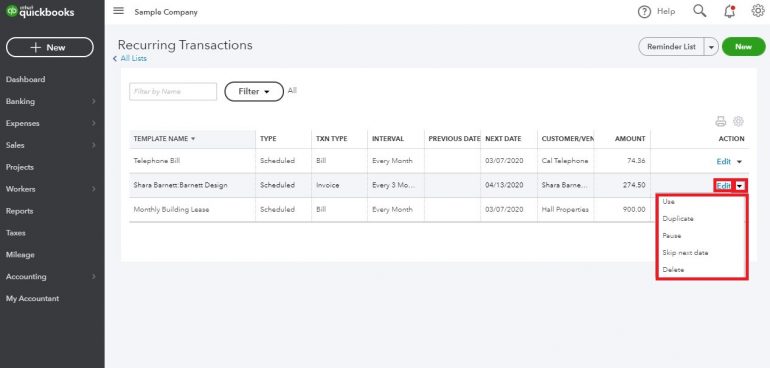
Task: Click the Every 3 Mo... interval cell
Action: point(393,185)
